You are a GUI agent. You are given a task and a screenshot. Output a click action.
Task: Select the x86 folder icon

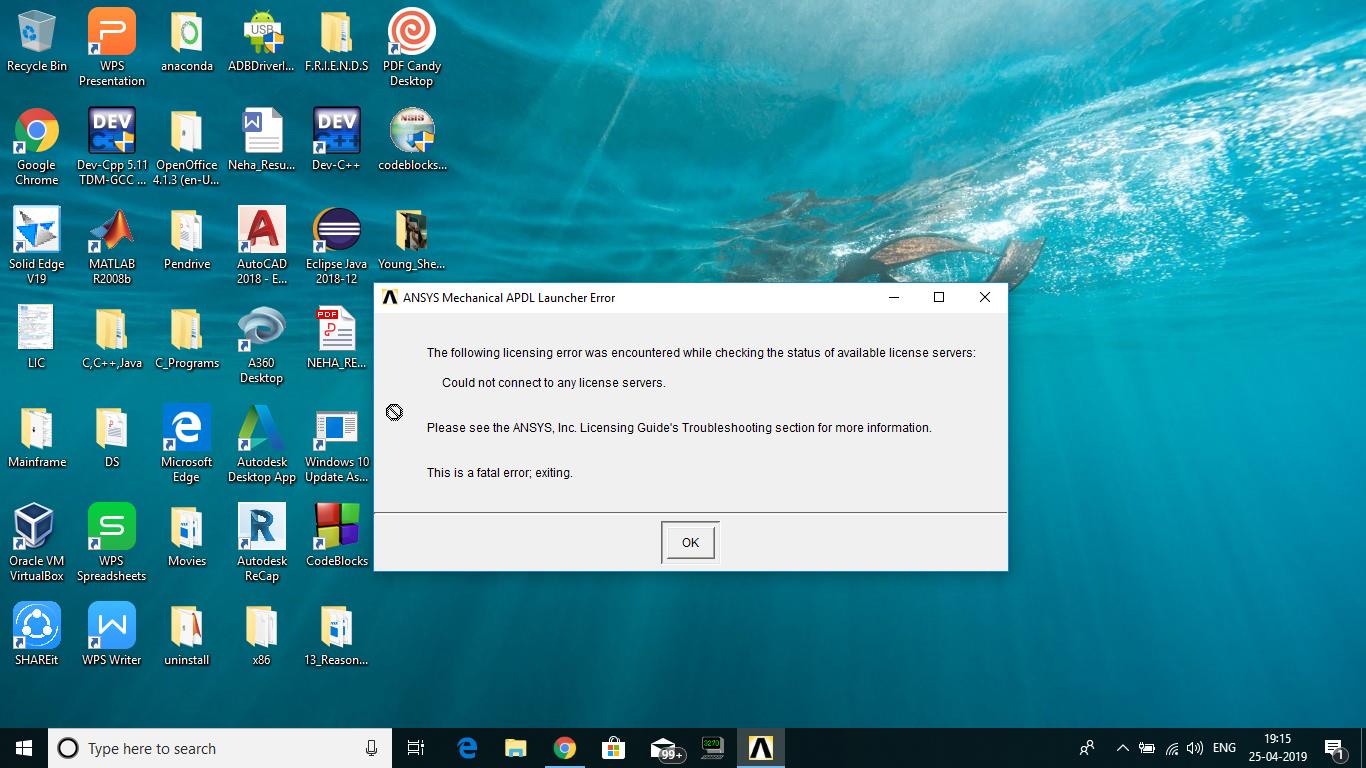(262, 635)
